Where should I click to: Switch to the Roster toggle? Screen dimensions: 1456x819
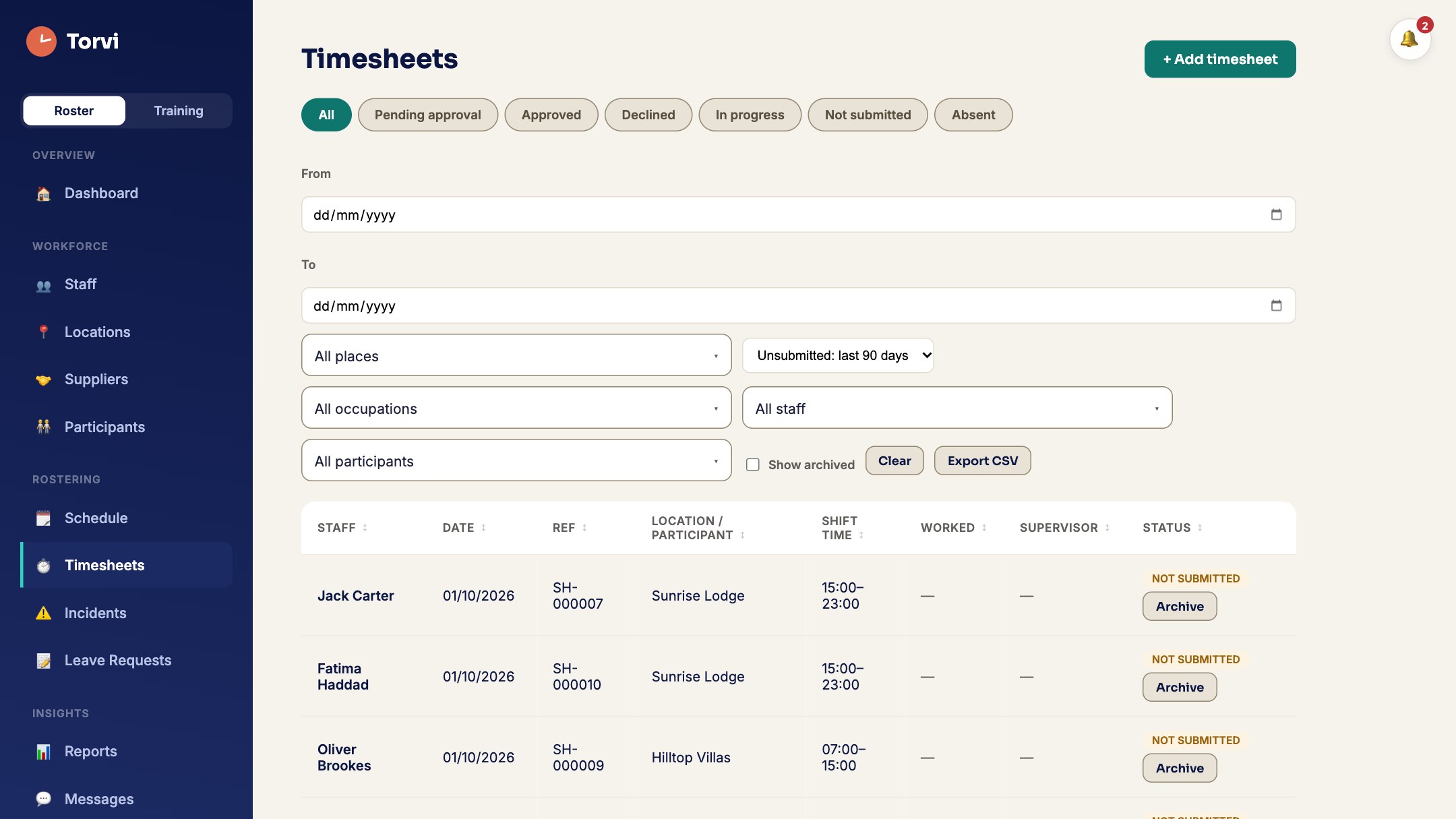pos(74,111)
